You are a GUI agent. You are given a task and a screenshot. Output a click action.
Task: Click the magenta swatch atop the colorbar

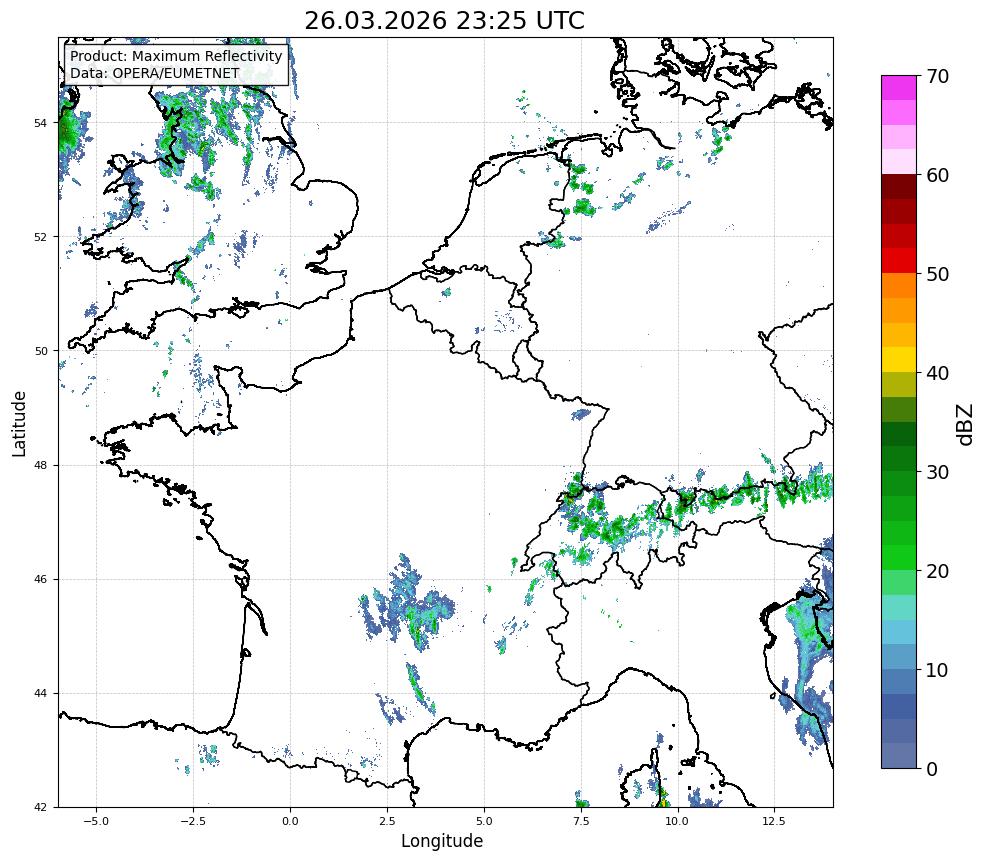pos(899,88)
